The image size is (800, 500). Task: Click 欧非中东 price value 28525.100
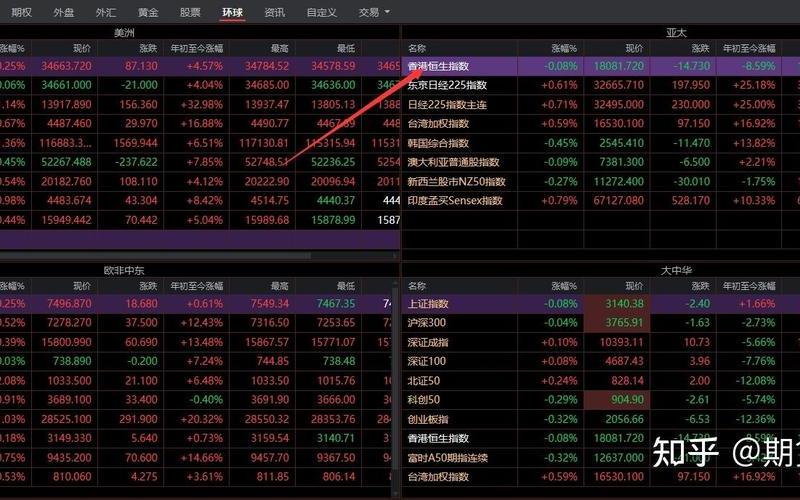pos(66,419)
